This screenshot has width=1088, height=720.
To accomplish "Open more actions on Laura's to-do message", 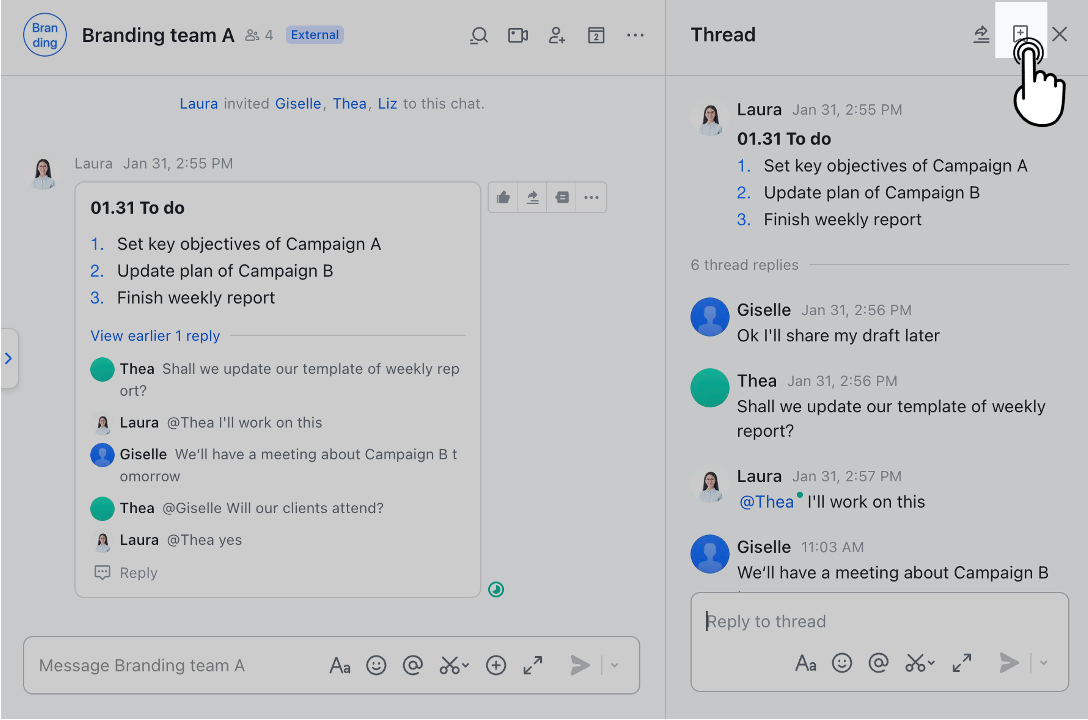I will coord(591,197).
